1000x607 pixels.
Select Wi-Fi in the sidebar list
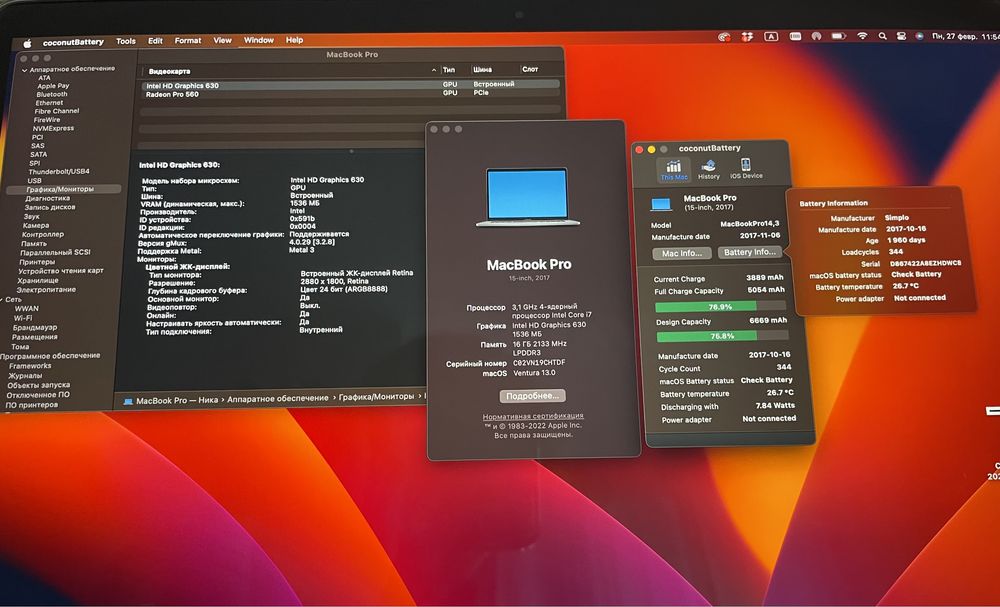23,318
